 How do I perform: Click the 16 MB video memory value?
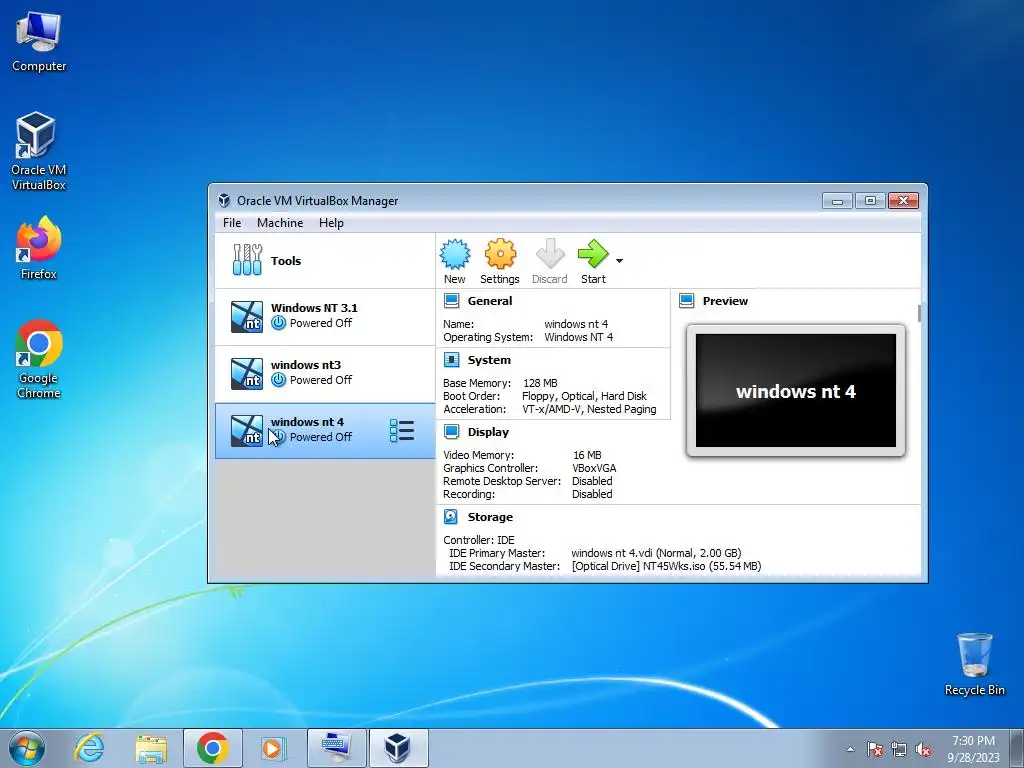tap(587, 455)
